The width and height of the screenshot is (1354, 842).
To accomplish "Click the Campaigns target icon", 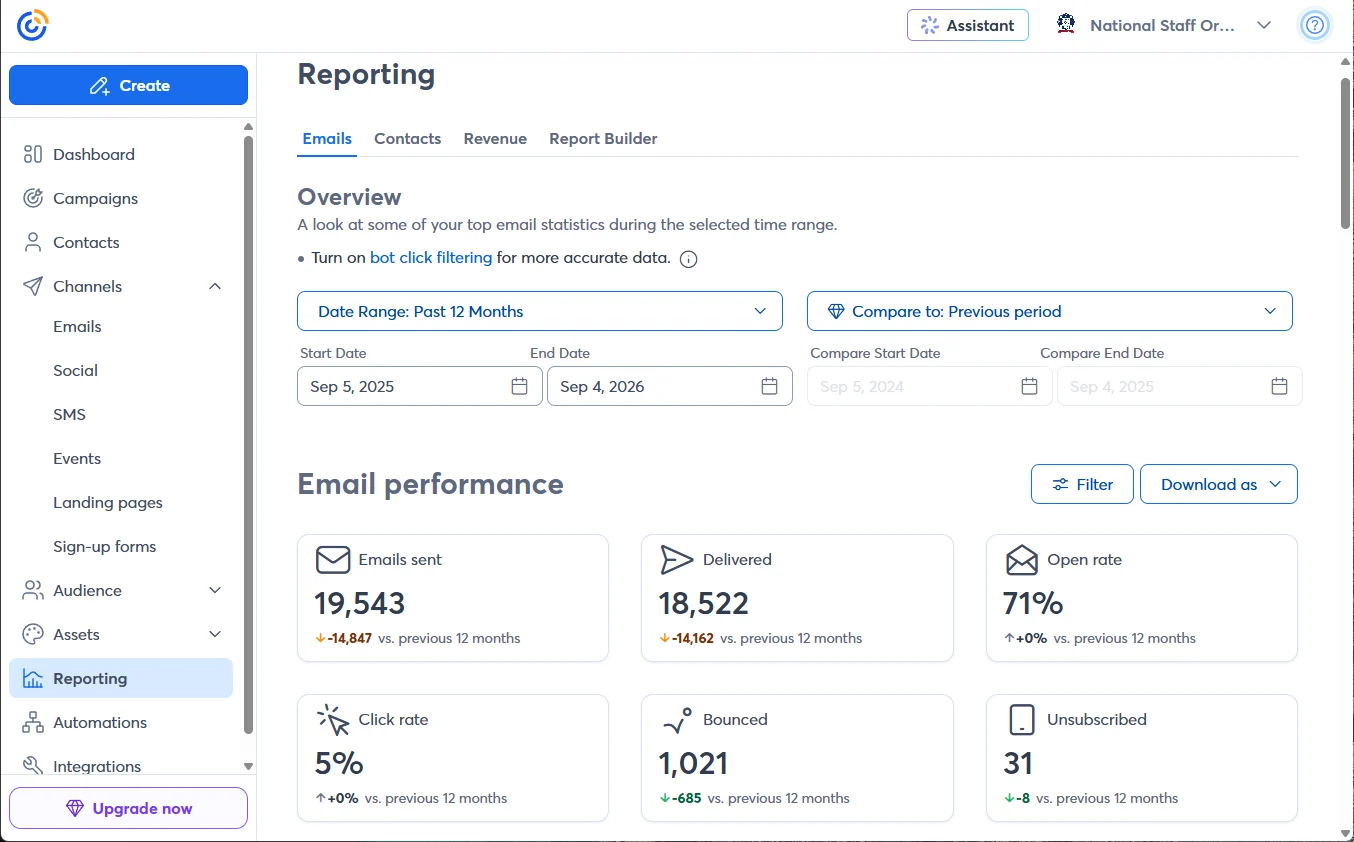I will tap(33, 198).
